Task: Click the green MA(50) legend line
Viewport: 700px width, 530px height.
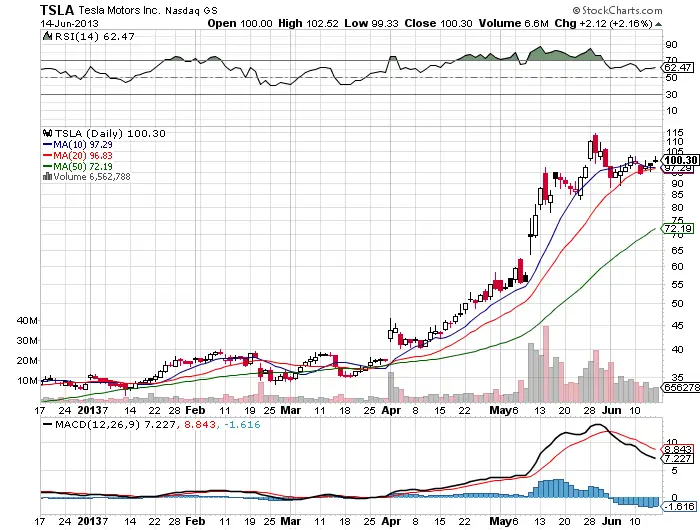Action: 48,166
